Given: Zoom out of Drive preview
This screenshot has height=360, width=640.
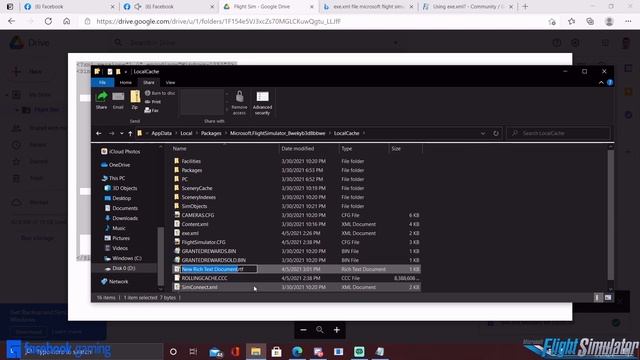Looking at the screenshot, I should point(303,330).
